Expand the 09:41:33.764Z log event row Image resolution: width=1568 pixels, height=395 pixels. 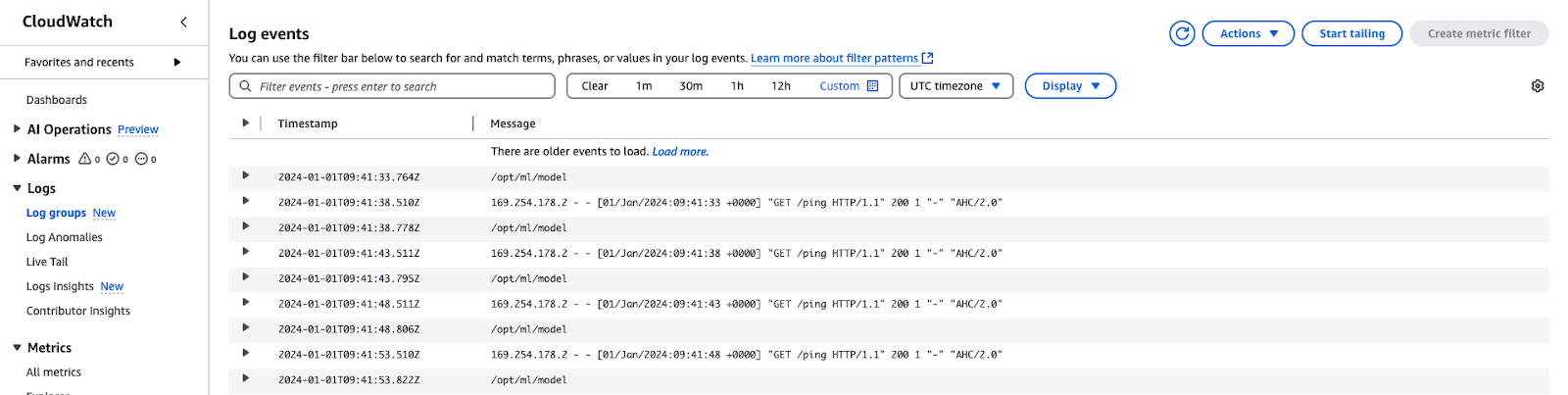(245, 176)
